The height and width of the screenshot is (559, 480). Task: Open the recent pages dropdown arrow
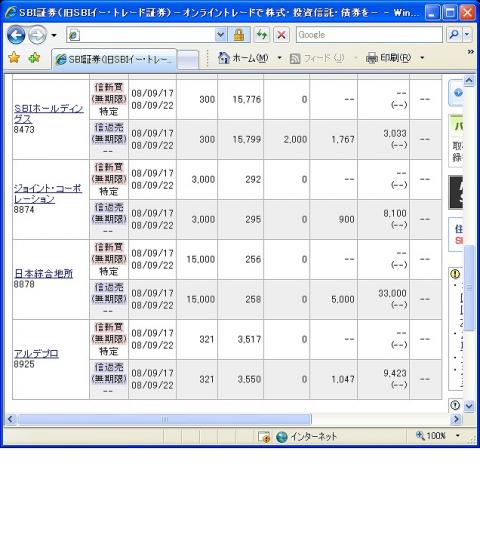click(54, 35)
